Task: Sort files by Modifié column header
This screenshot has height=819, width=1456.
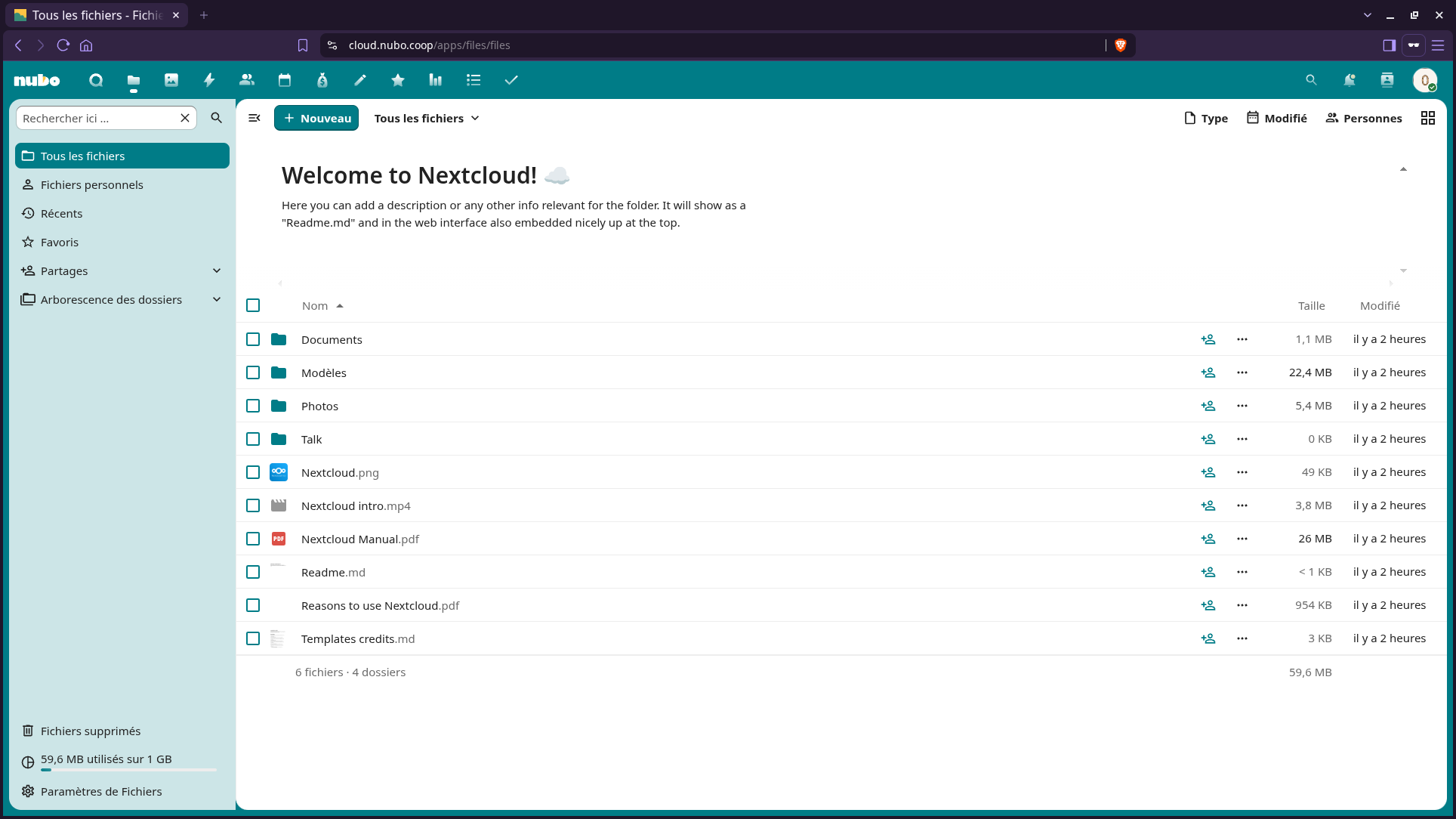Action: pos(1380,305)
